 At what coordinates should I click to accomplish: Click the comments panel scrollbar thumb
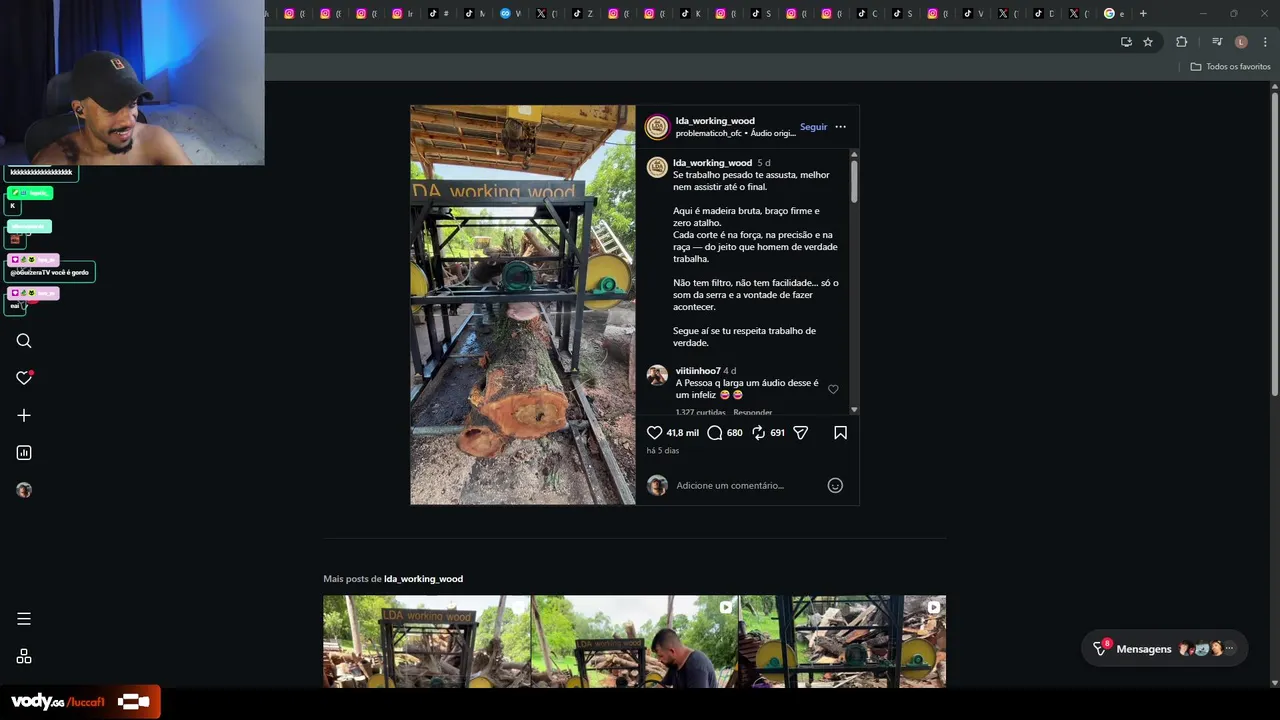(x=854, y=181)
